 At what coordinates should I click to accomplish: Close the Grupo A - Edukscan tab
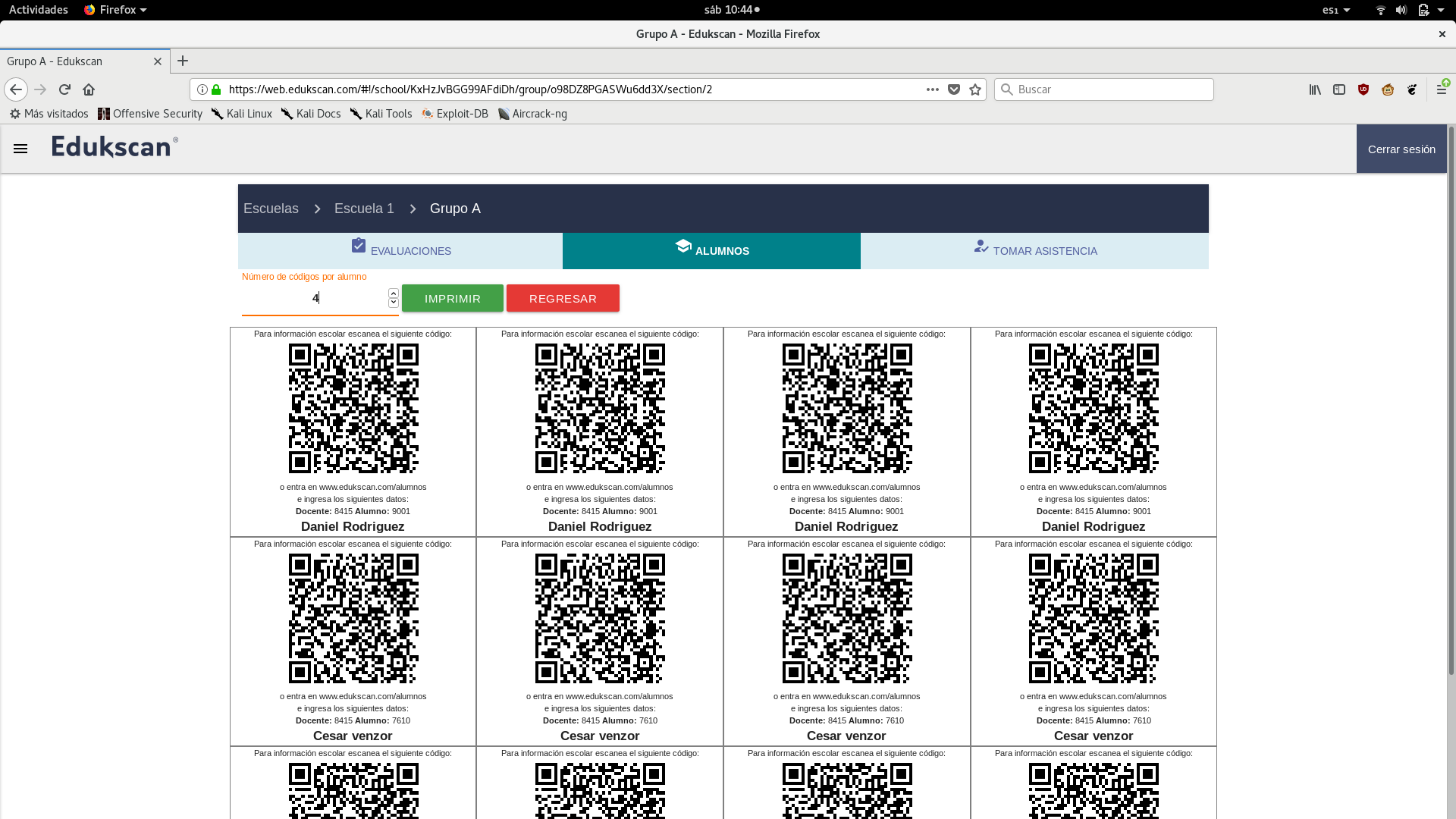coord(158,61)
